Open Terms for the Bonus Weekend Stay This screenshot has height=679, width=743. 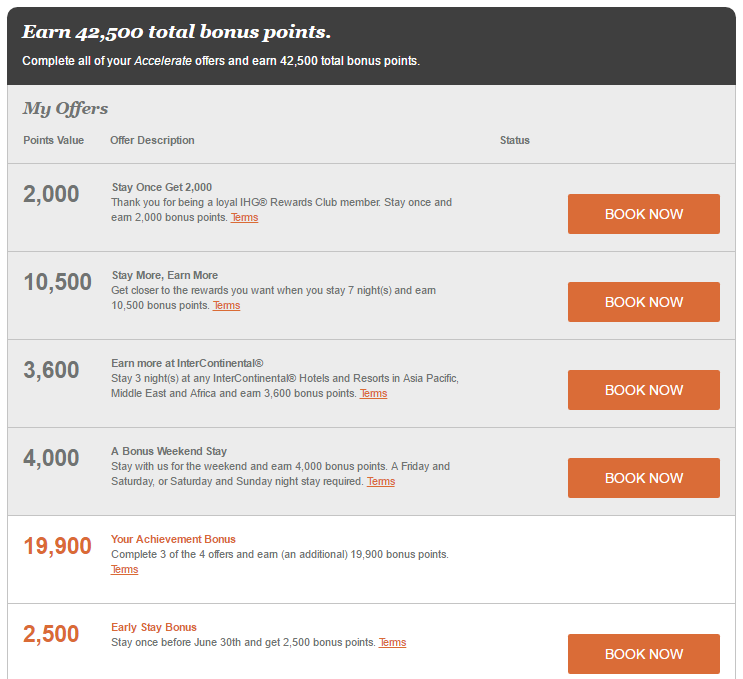pos(381,481)
